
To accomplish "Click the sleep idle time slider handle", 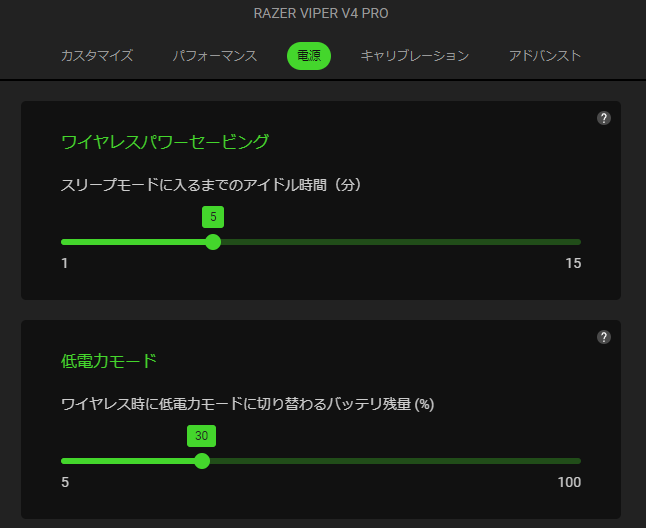I will click(213, 242).
